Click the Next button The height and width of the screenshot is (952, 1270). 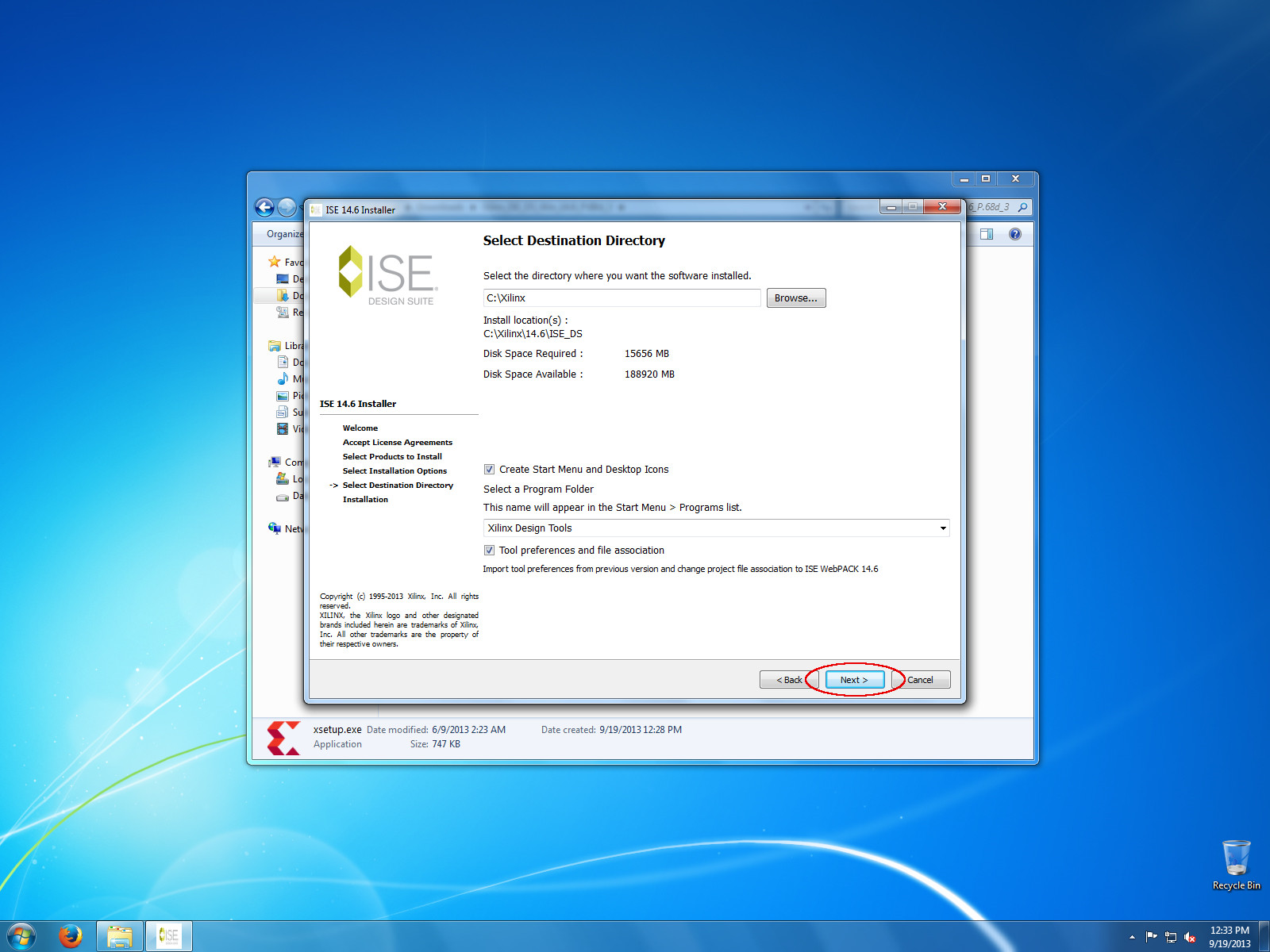(852, 680)
